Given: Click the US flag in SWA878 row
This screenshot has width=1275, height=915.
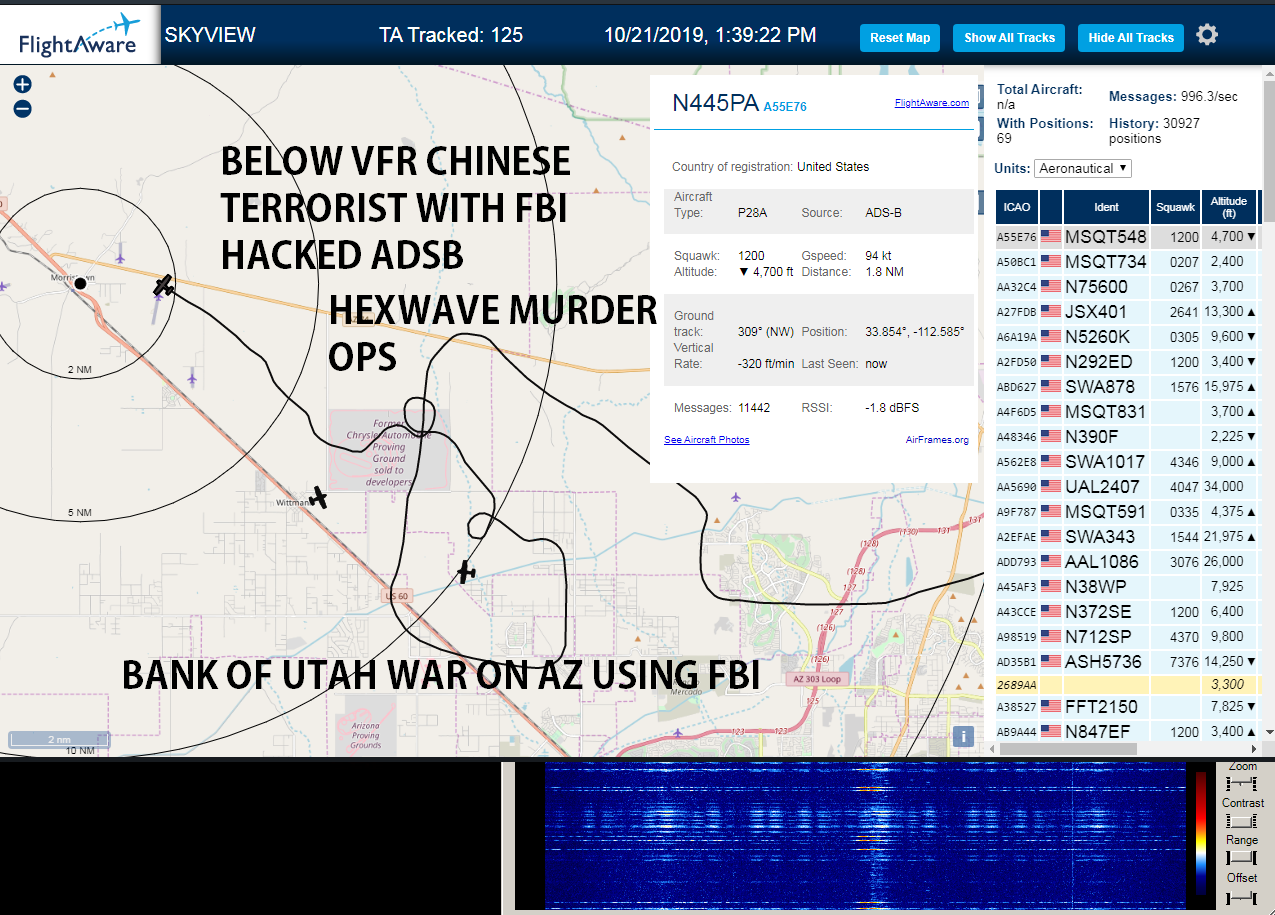Looking at the screenshot, I should pos(1050,387).
